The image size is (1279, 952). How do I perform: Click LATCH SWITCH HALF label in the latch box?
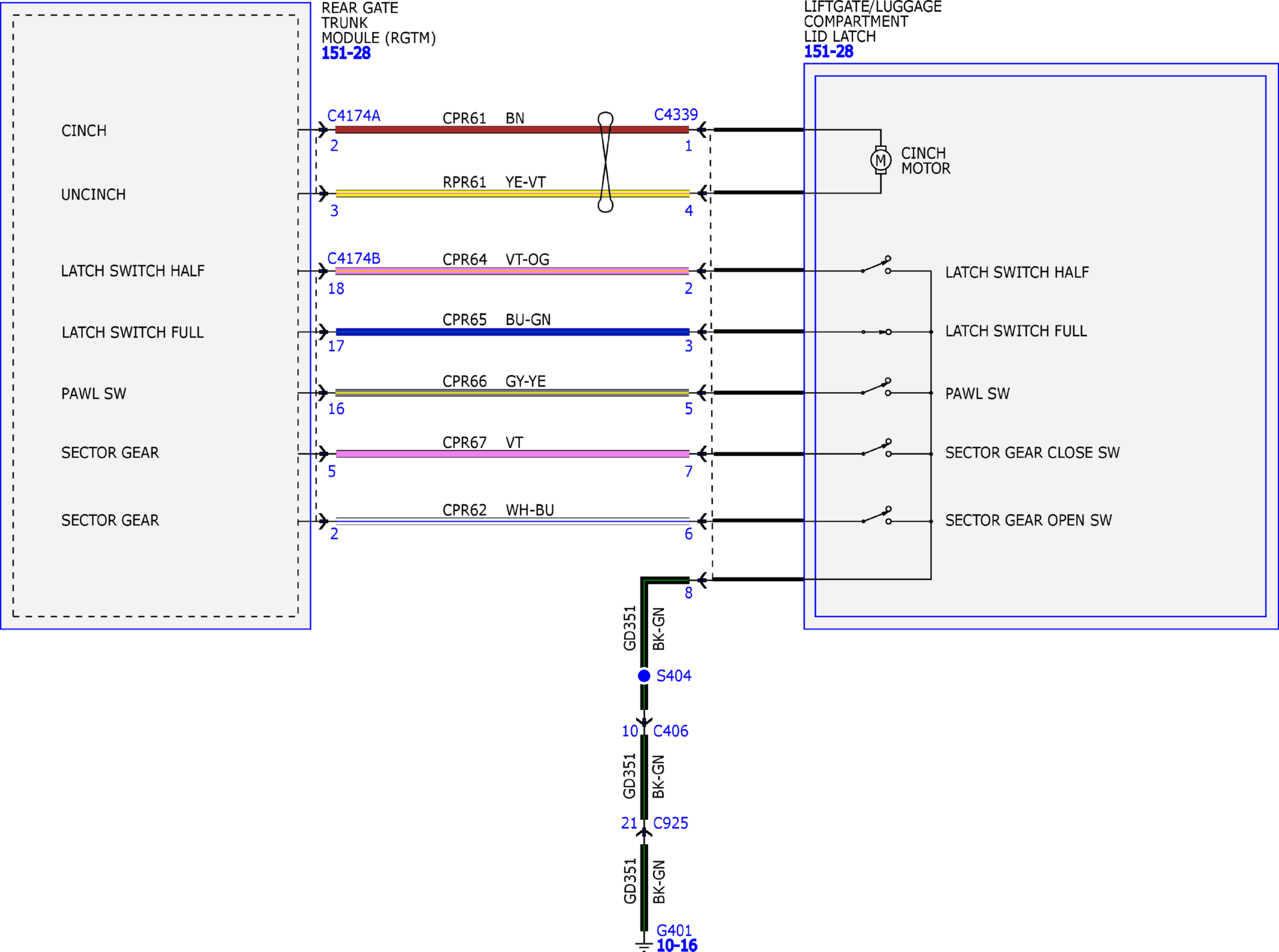pyautogui.click(x=1017, y=273)
